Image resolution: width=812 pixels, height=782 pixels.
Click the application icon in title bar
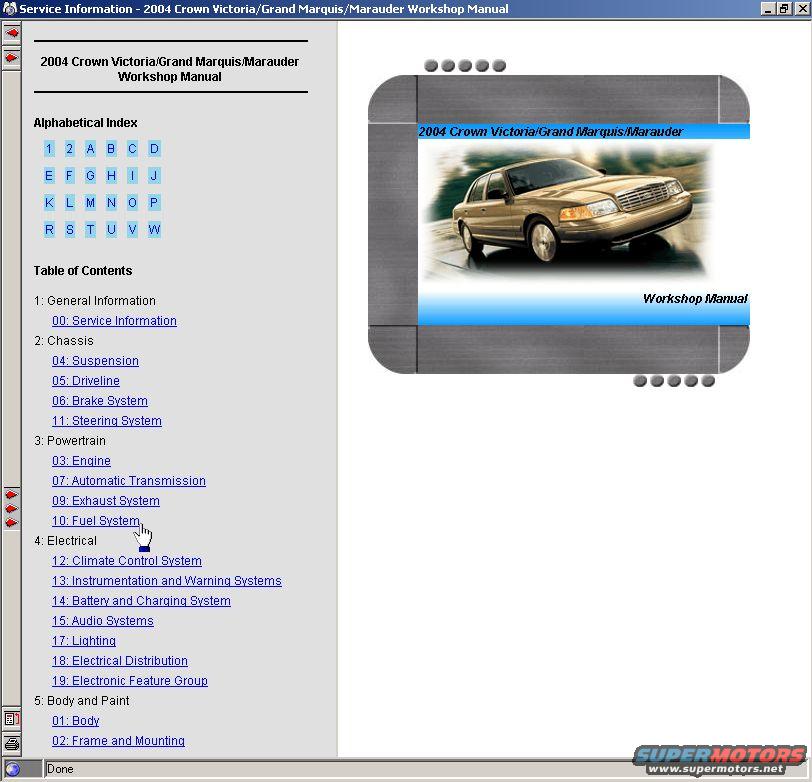coord(9,9)
